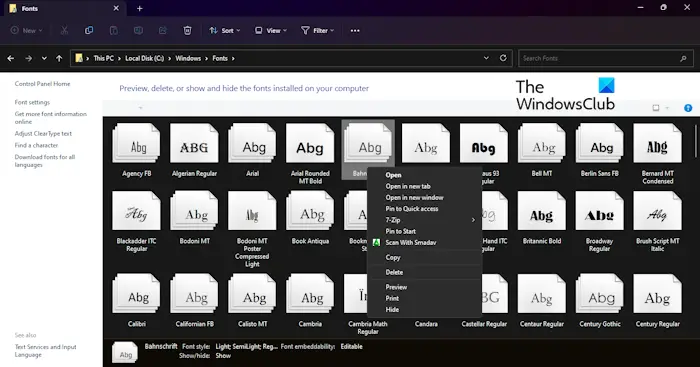Open the Sort dropdown
This screenshot has width=700, height=367.
point(225,30)
